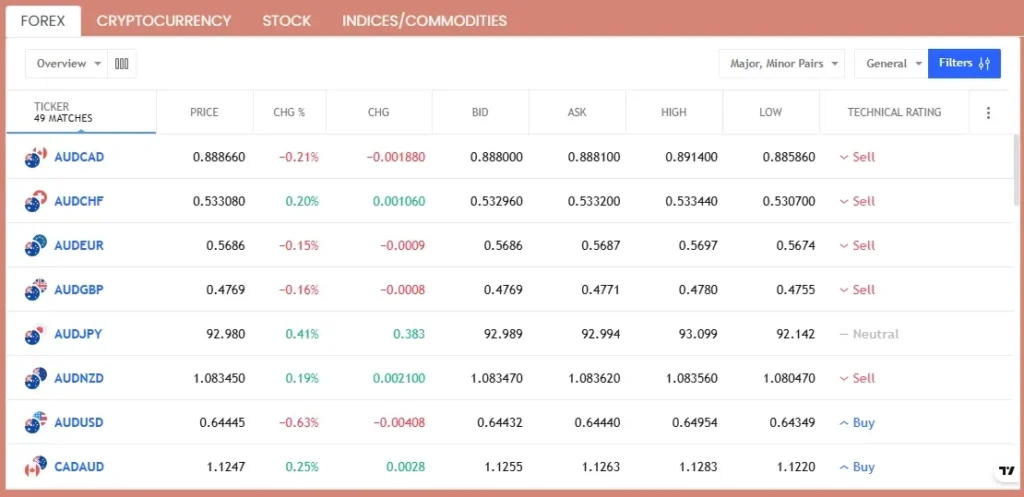The image size is (1024, 497).
Task: Switch to the CRYPTOCURRENCY tab
Action: (x=164, y=20)
